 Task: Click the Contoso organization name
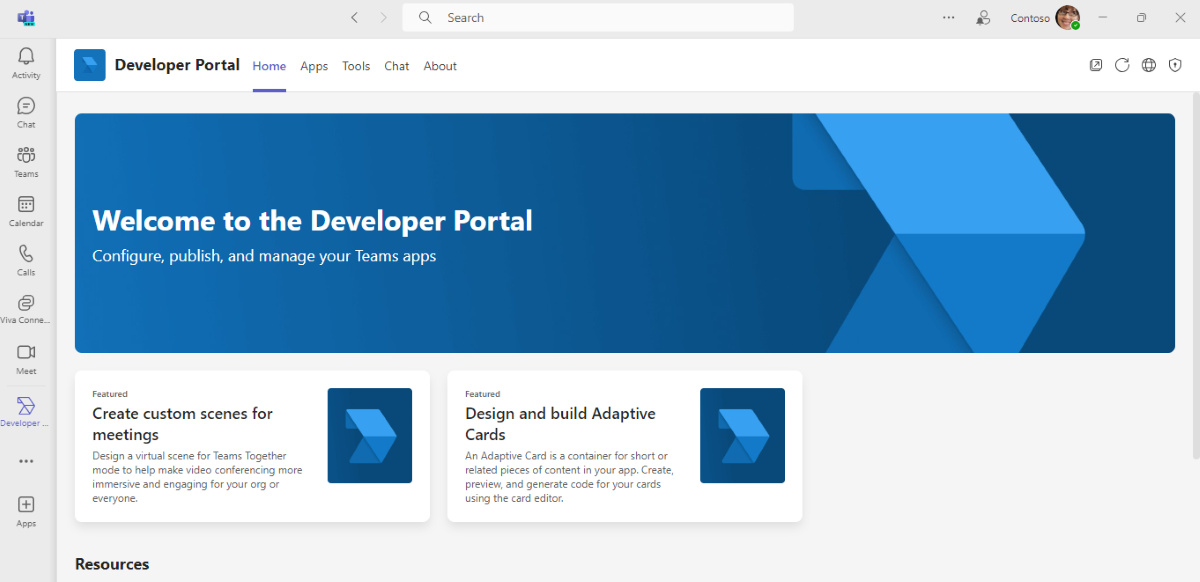[1030, 18]
